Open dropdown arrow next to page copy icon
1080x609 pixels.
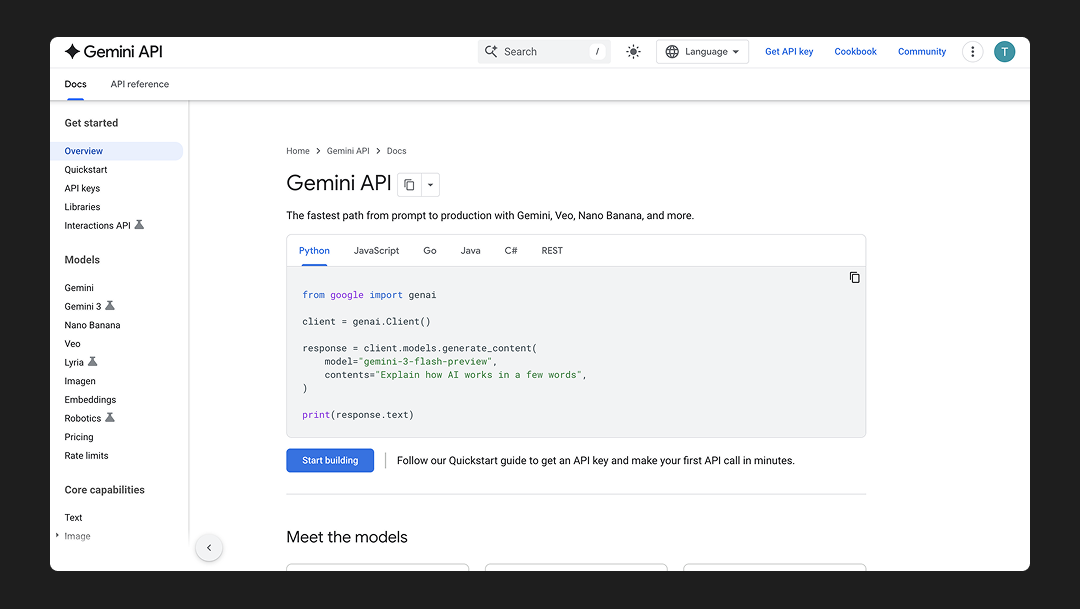click(x=430, y=185)
